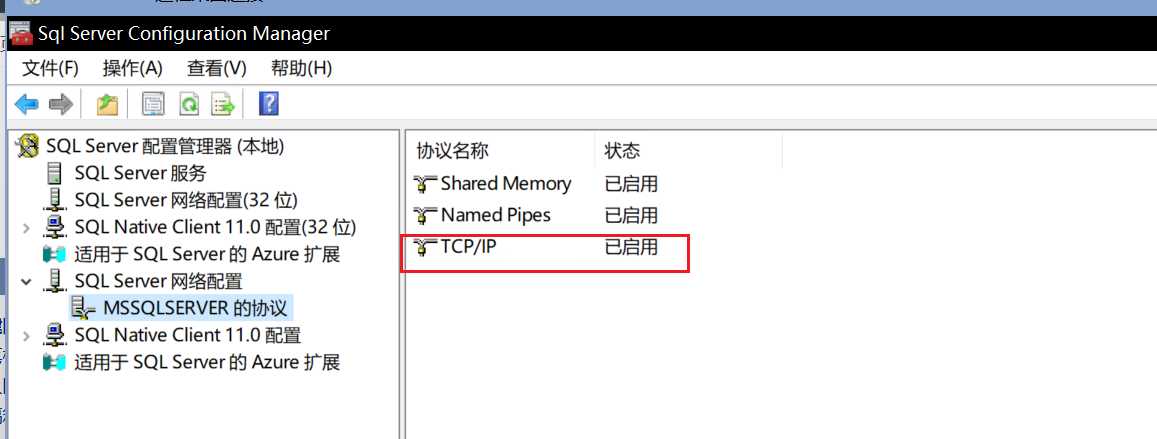This screenshot has width=1157, height=439.
Task: Select SQL Server 网络配置(32 位) label
Action: coord(186,201)
